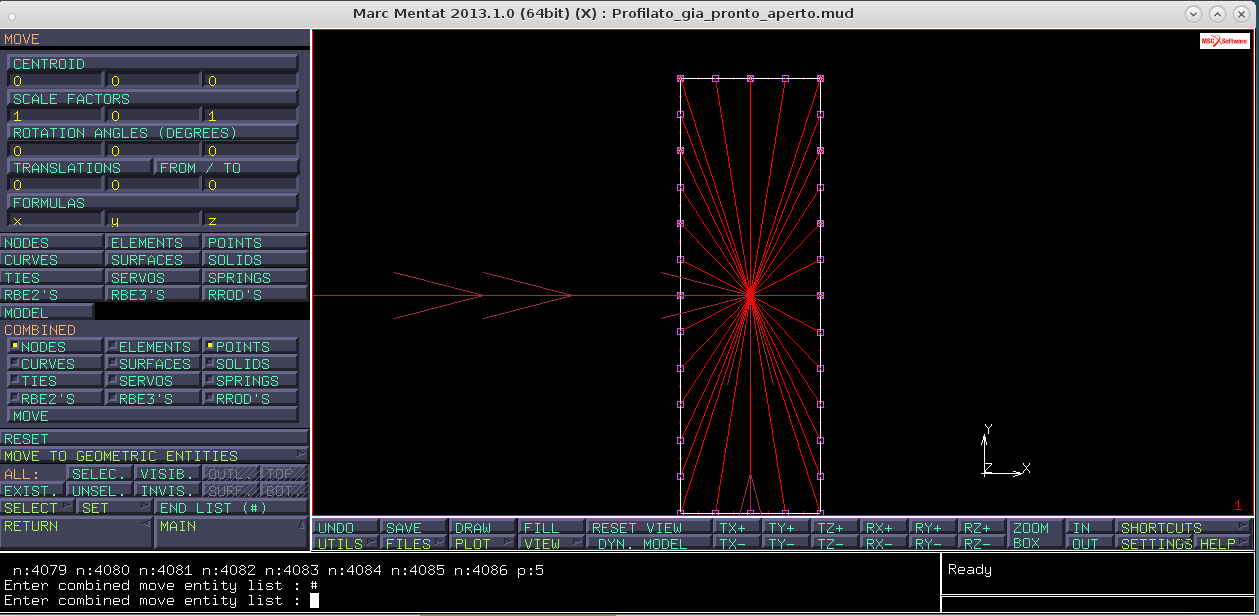Translate view with TX+ button
This screenshot has height=616, width=1259.
coord(738,527)
